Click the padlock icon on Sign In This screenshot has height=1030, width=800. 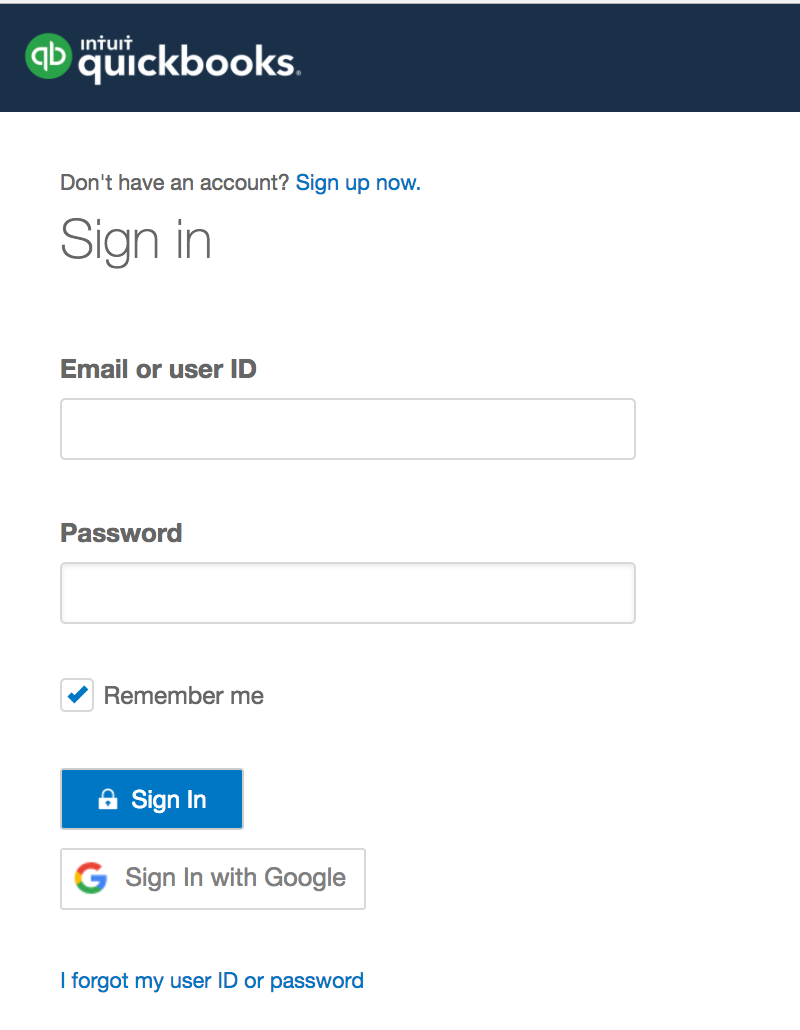[x=107, y=800]
